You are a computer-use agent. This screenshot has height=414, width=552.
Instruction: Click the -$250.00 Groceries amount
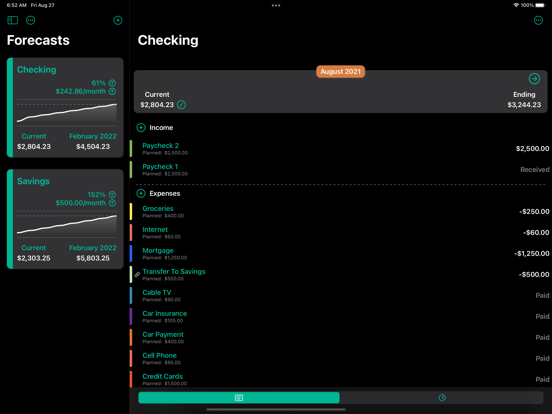click(x=534, y=212)
